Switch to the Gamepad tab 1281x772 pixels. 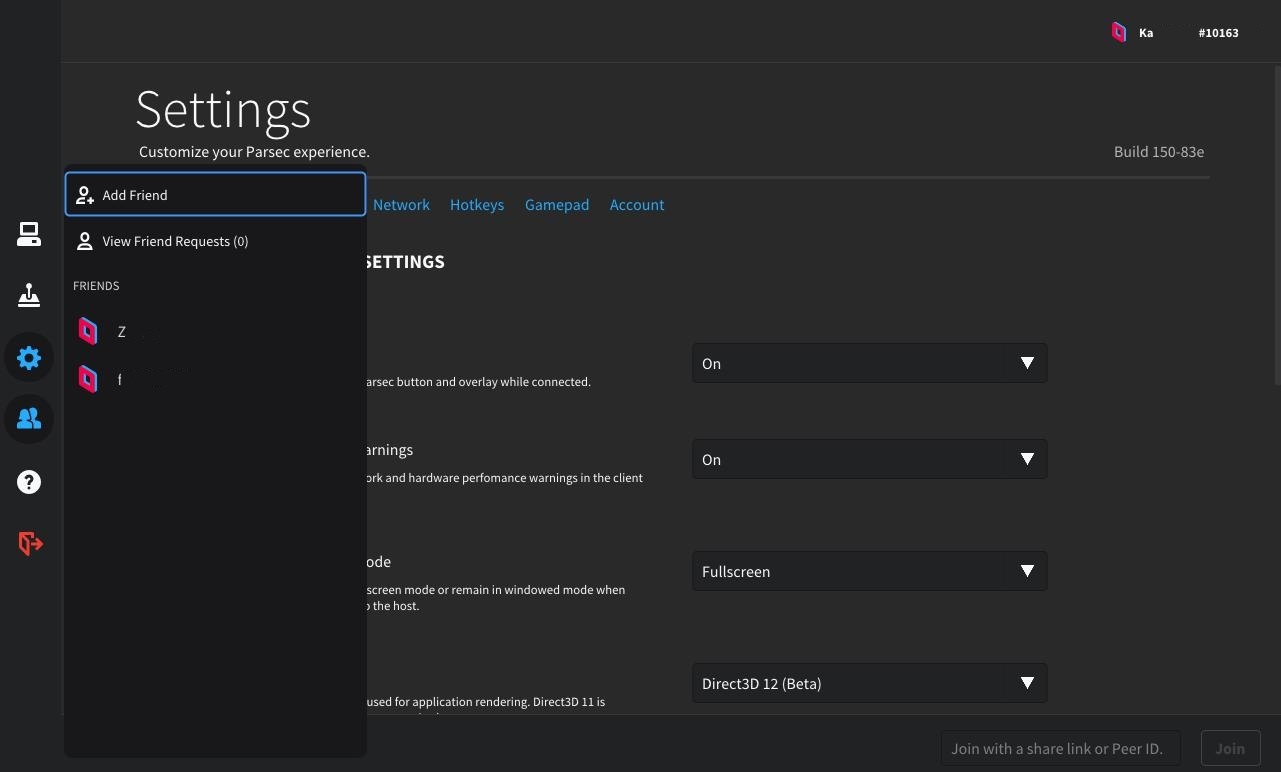pyautogui.click(x=557, y=204)
